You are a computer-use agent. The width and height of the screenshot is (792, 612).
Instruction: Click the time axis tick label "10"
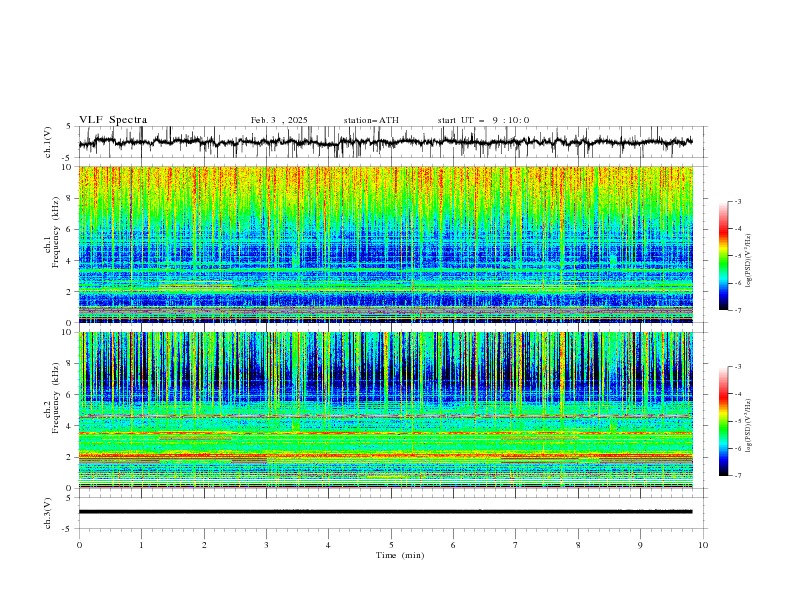pos(703,545)
